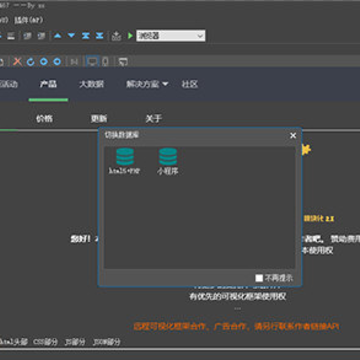
Task: Click the blue up arrow toolbar icon
Action: coord(58,35)
